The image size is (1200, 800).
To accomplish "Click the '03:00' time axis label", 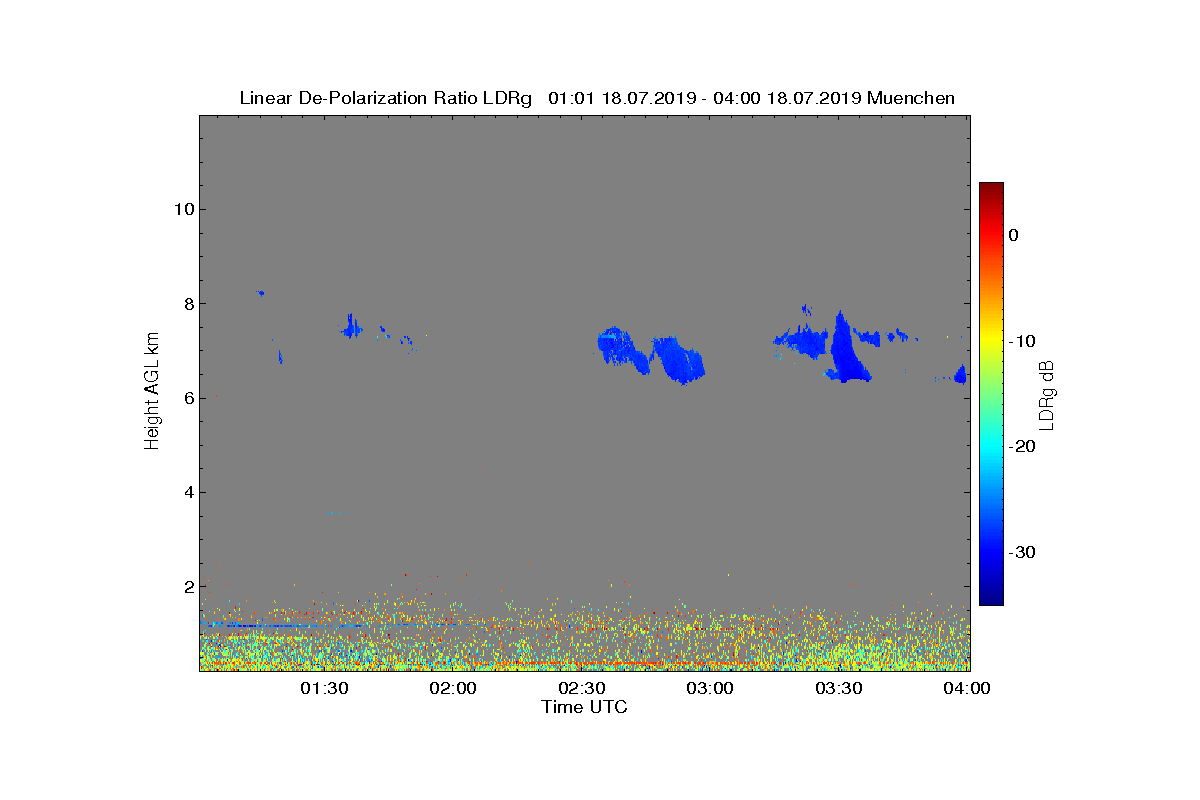I will [711, 688].
